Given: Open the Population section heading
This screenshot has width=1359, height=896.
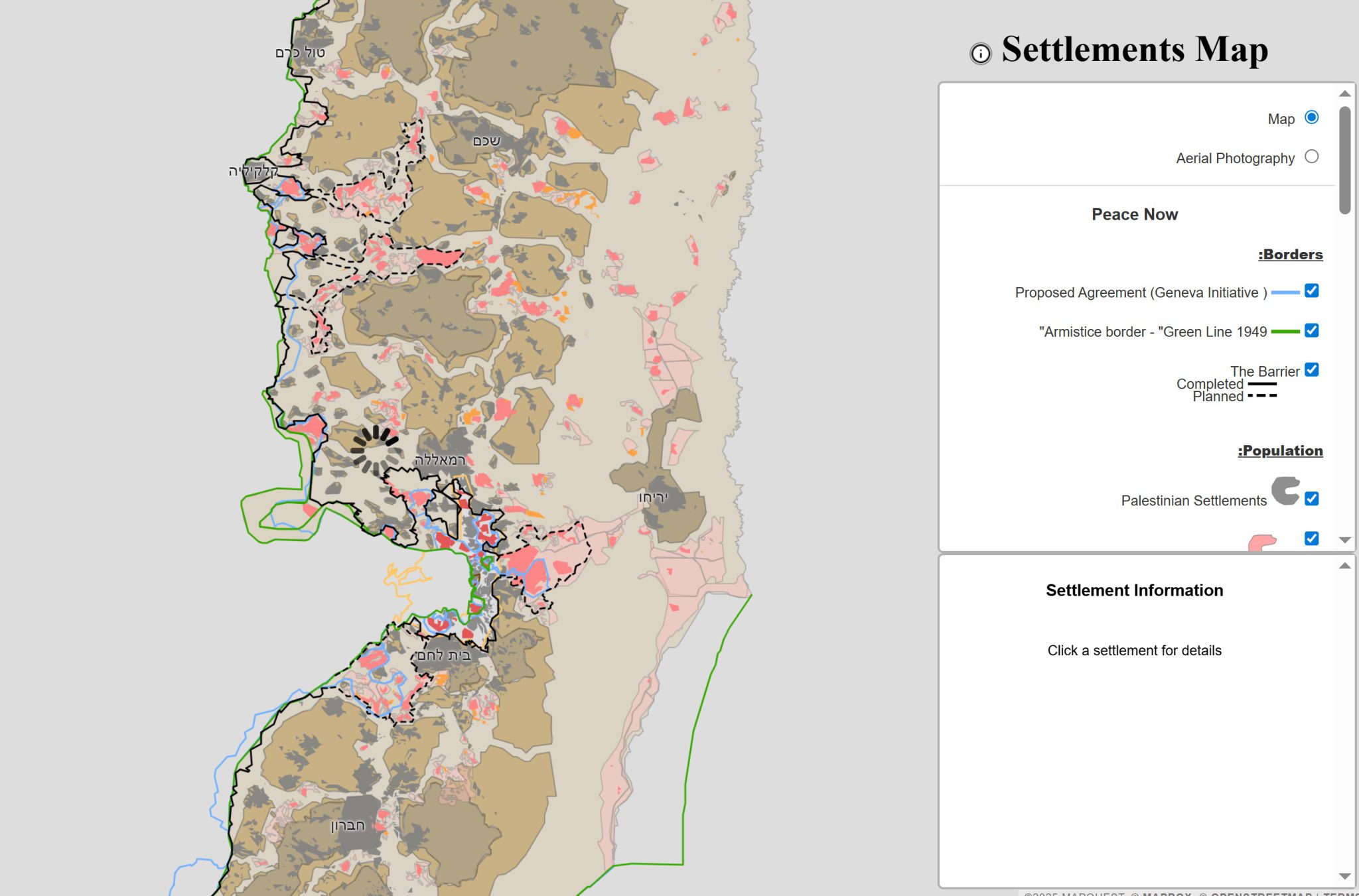Looking at the screenshot, I should click(x=1280, y=450).
